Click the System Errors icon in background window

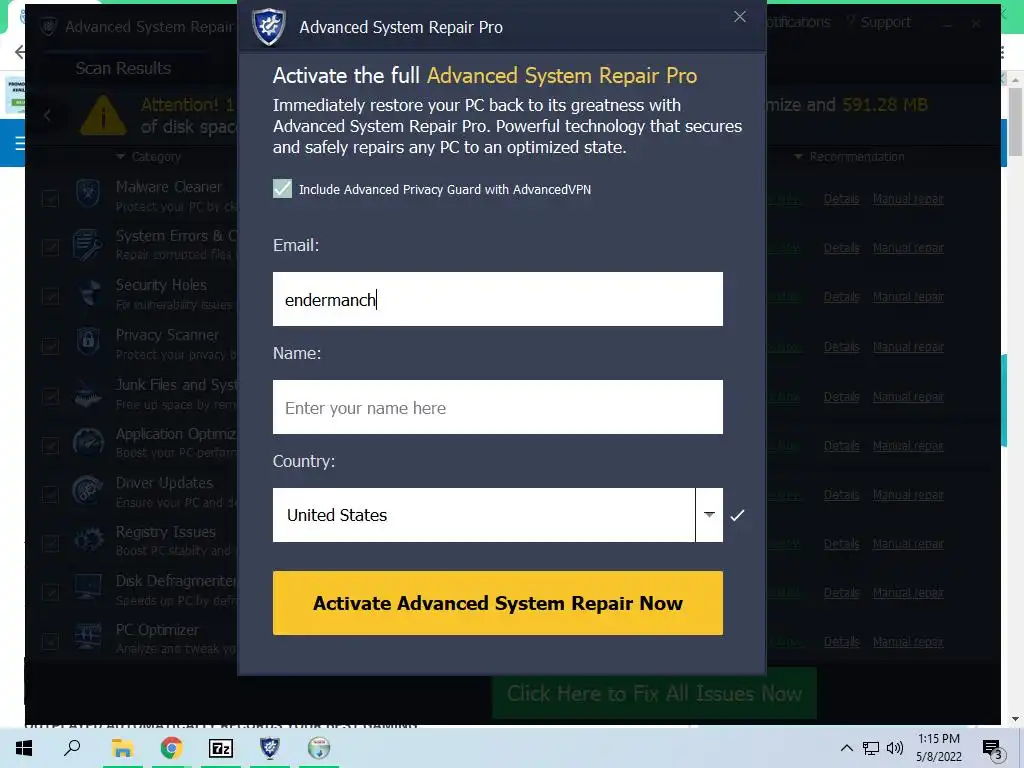pos(88,244)
